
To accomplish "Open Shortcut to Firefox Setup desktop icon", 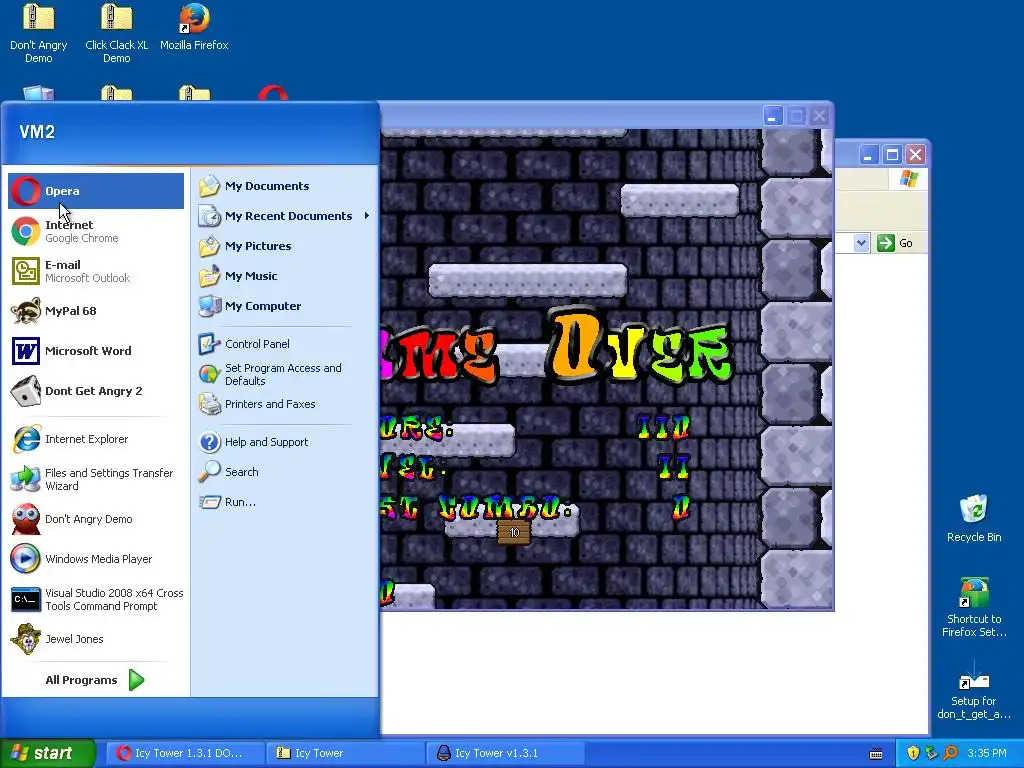I will (x=974, y=607).
